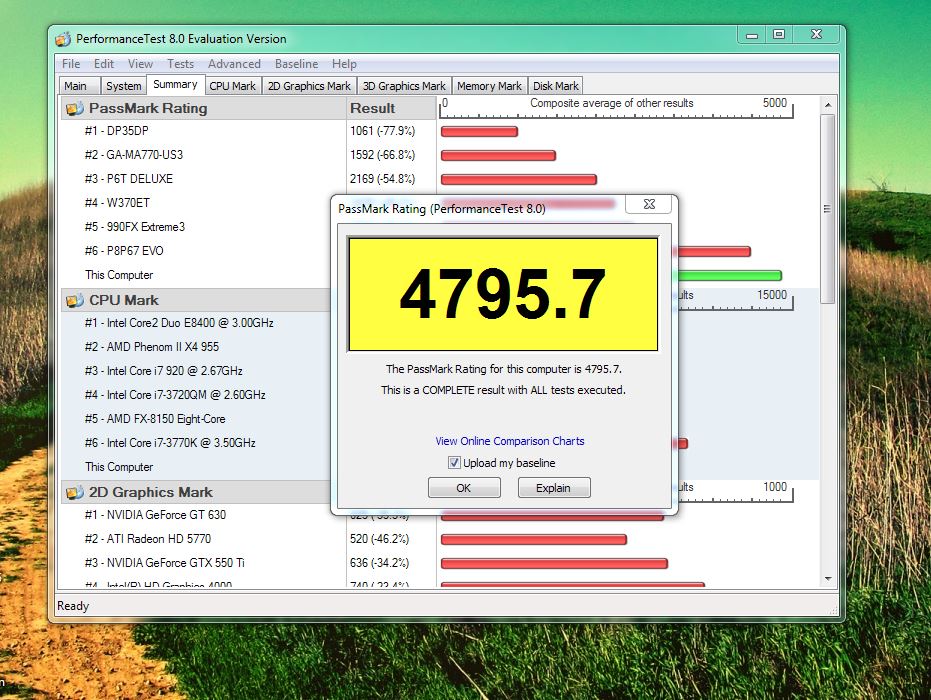Image resolution: width=931 pixels, height=700 pixels.
Task: Select the 'NVIDIA GeForce GTX 550 Ti' row
Action: click(164, 563)
